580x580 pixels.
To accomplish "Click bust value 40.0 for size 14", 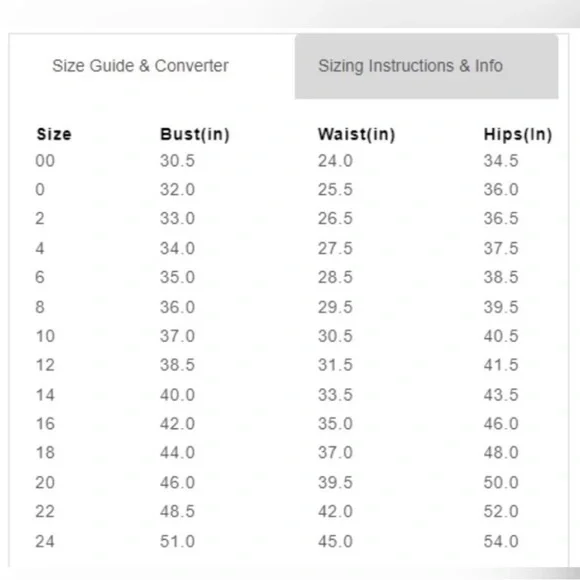I will pos(178,395).
